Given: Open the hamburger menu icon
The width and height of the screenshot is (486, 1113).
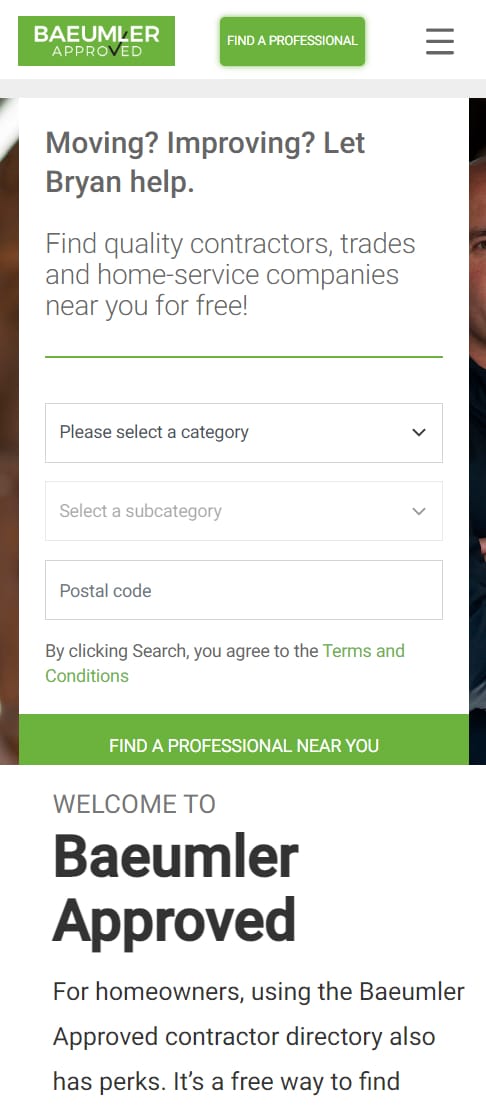Looking at the screenshot, I should (439, 41).
